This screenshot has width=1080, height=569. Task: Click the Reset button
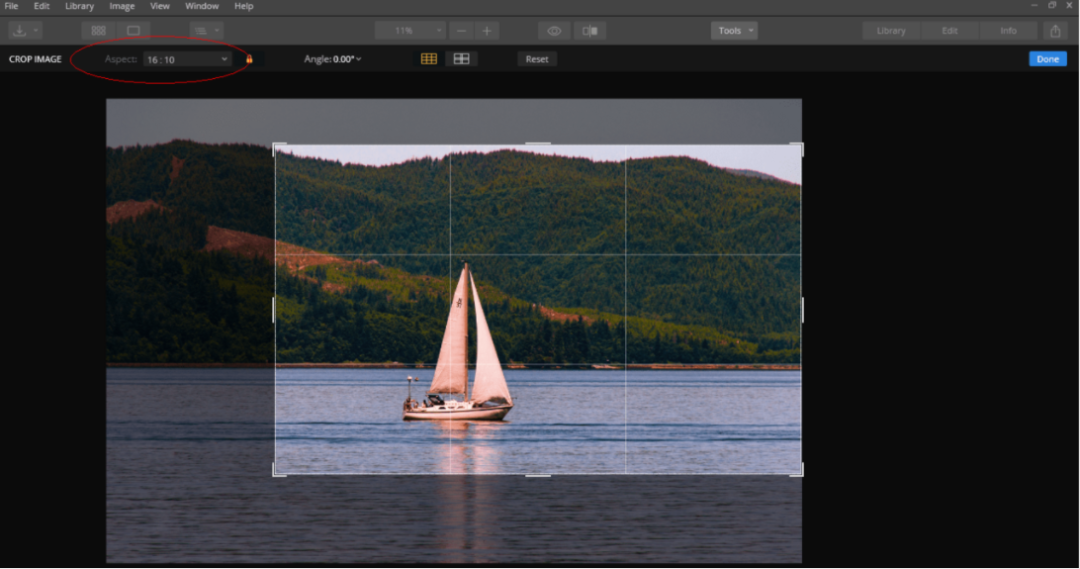point(537,59)
